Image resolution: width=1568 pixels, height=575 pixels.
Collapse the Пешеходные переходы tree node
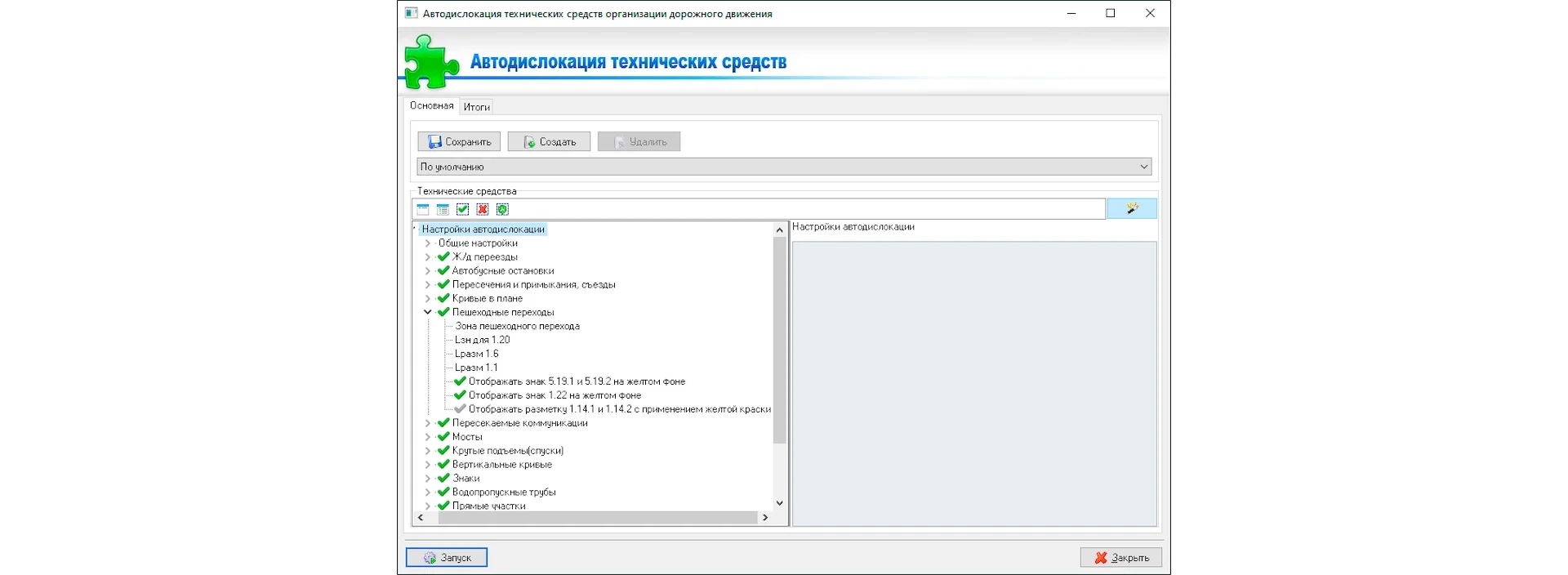(427, 312)
